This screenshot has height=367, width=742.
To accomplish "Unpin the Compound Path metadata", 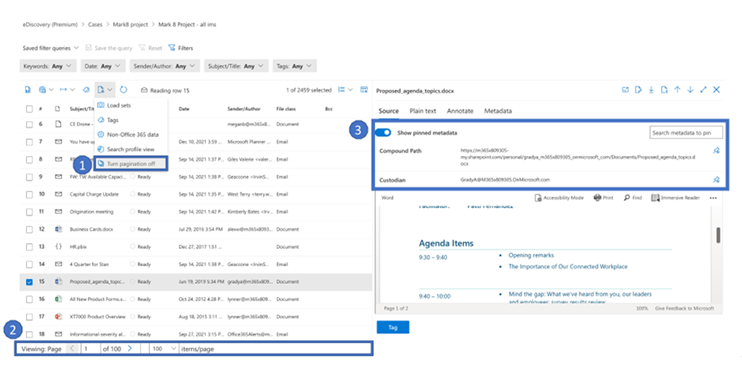I will 716,151.
